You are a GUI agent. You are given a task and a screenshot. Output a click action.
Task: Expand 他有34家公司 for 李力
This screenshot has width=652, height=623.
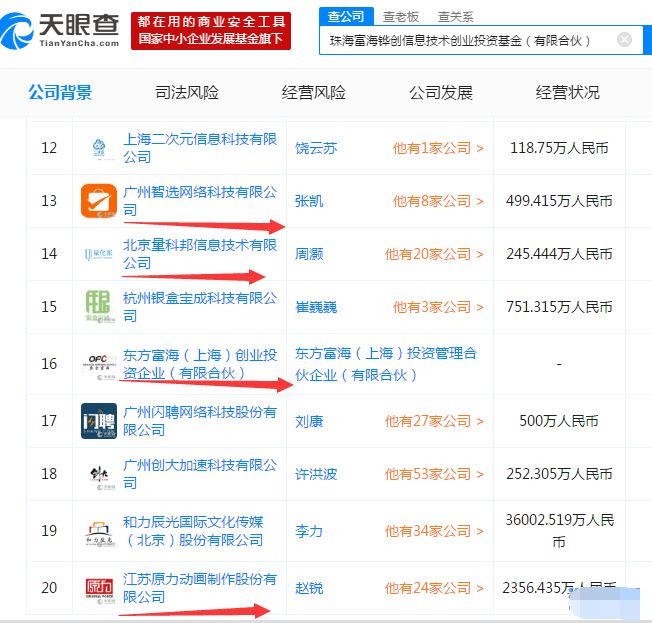(435, 531)
